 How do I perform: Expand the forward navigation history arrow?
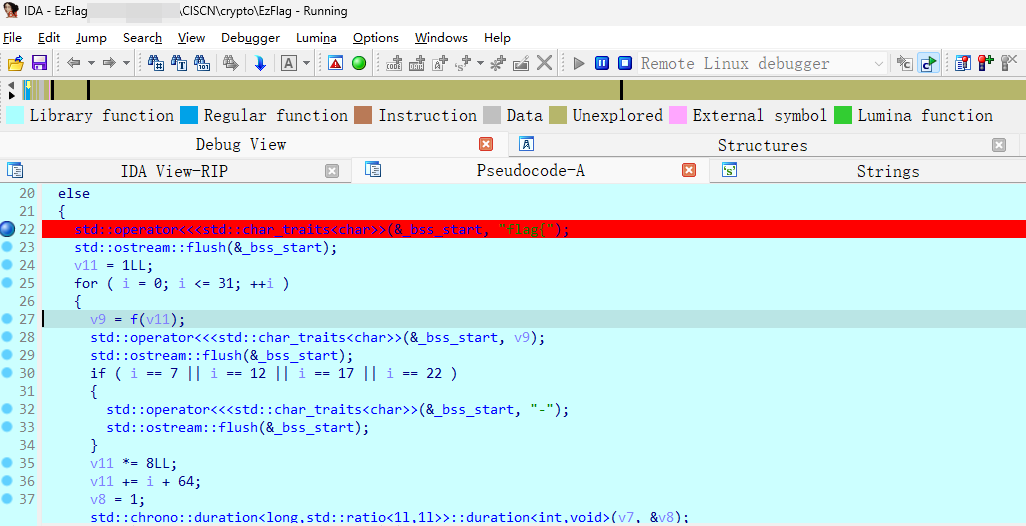tap(126, 63)
